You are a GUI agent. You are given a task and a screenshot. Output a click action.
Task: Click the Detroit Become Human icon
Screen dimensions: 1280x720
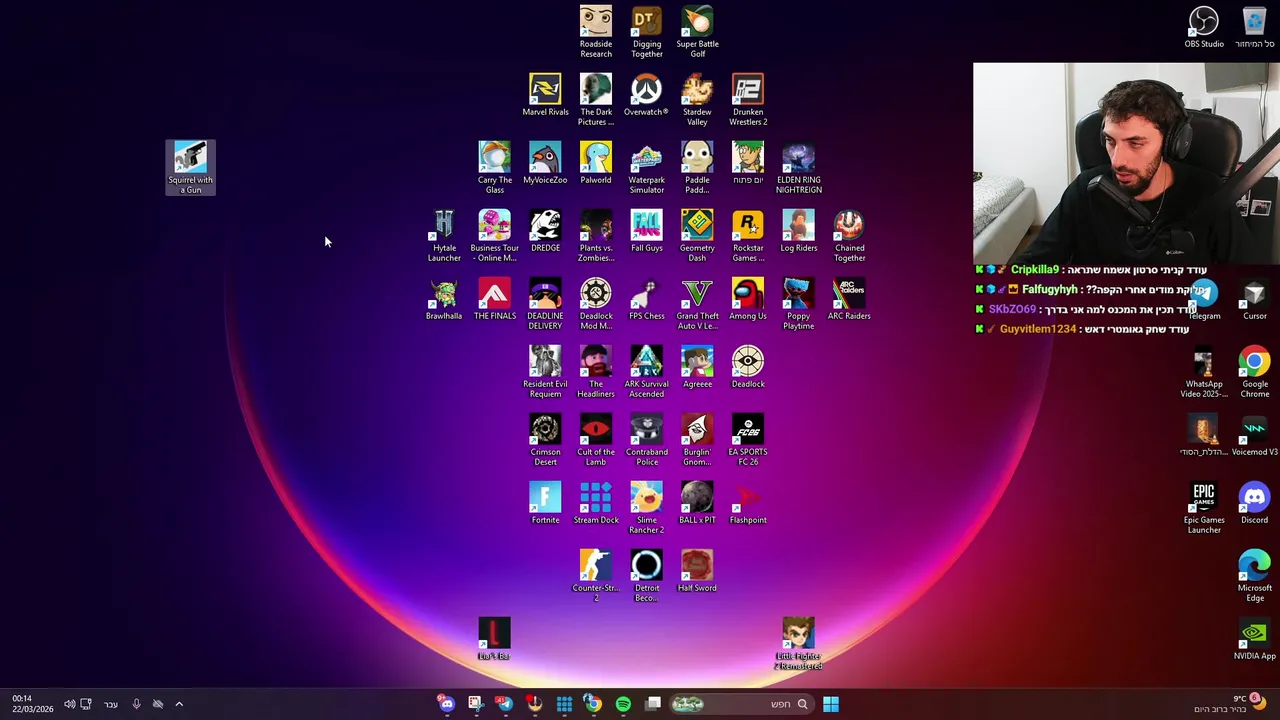click(647, 576)
